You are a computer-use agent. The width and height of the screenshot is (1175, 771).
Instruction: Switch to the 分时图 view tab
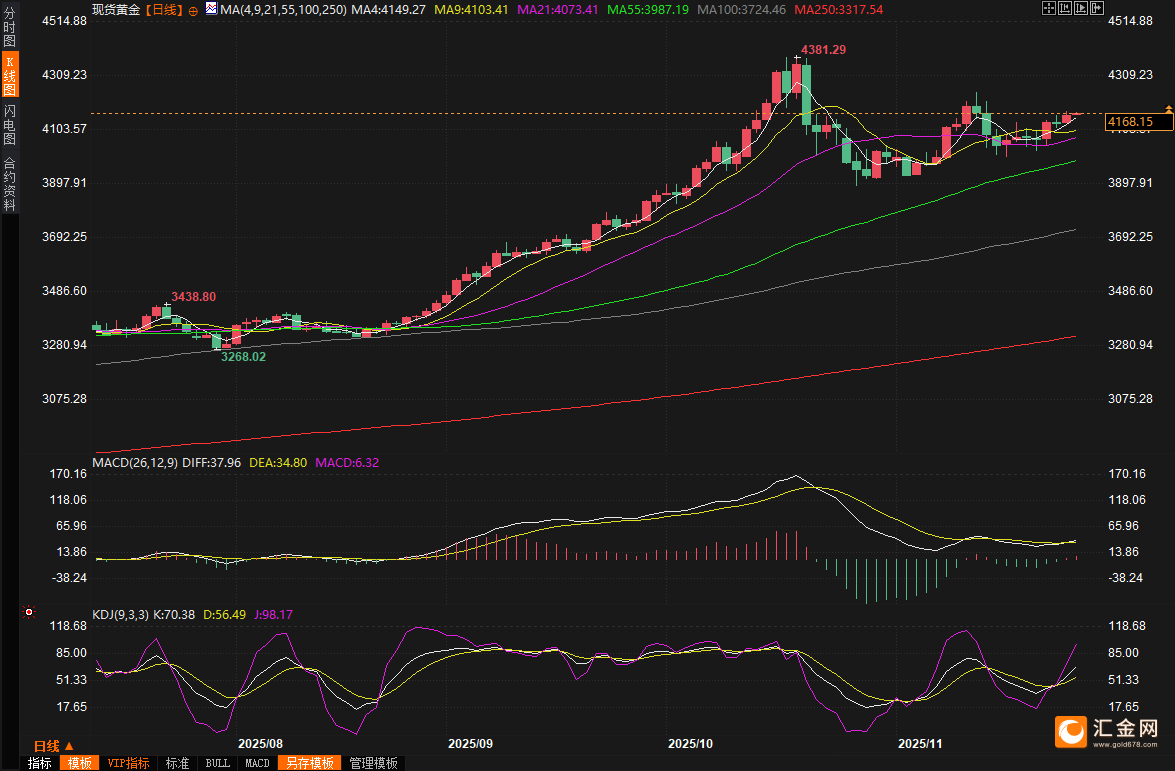[9, 27]
